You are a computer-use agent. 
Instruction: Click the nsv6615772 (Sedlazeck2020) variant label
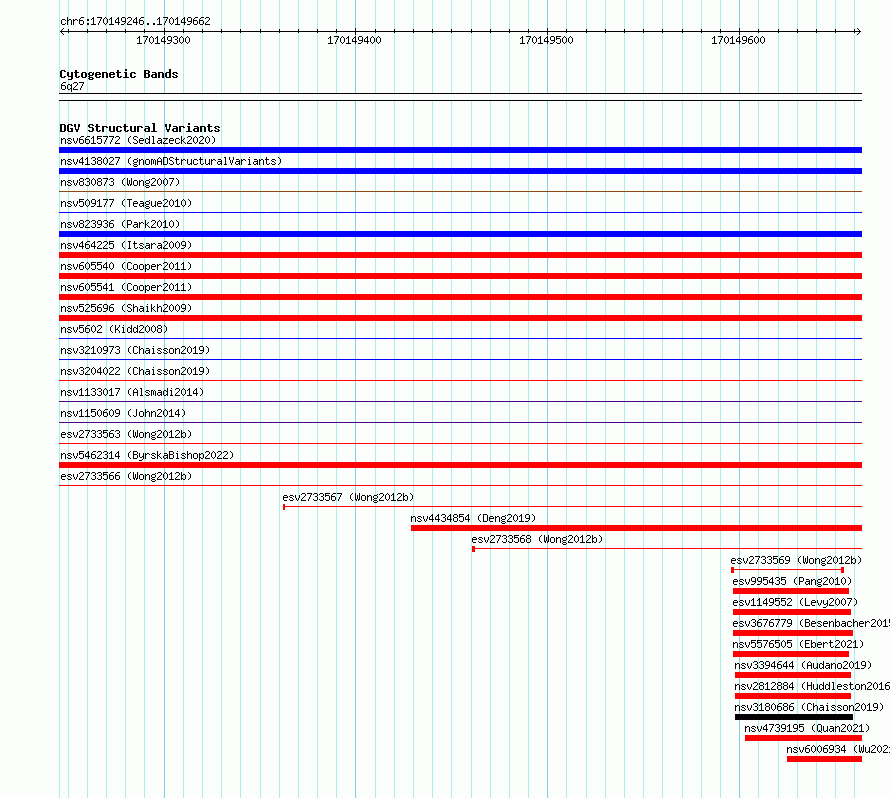tap(138, 140)
